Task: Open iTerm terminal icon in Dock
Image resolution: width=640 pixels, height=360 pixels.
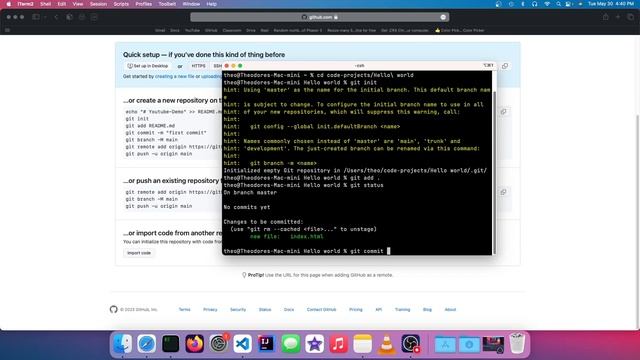Action: pos(171,344)
